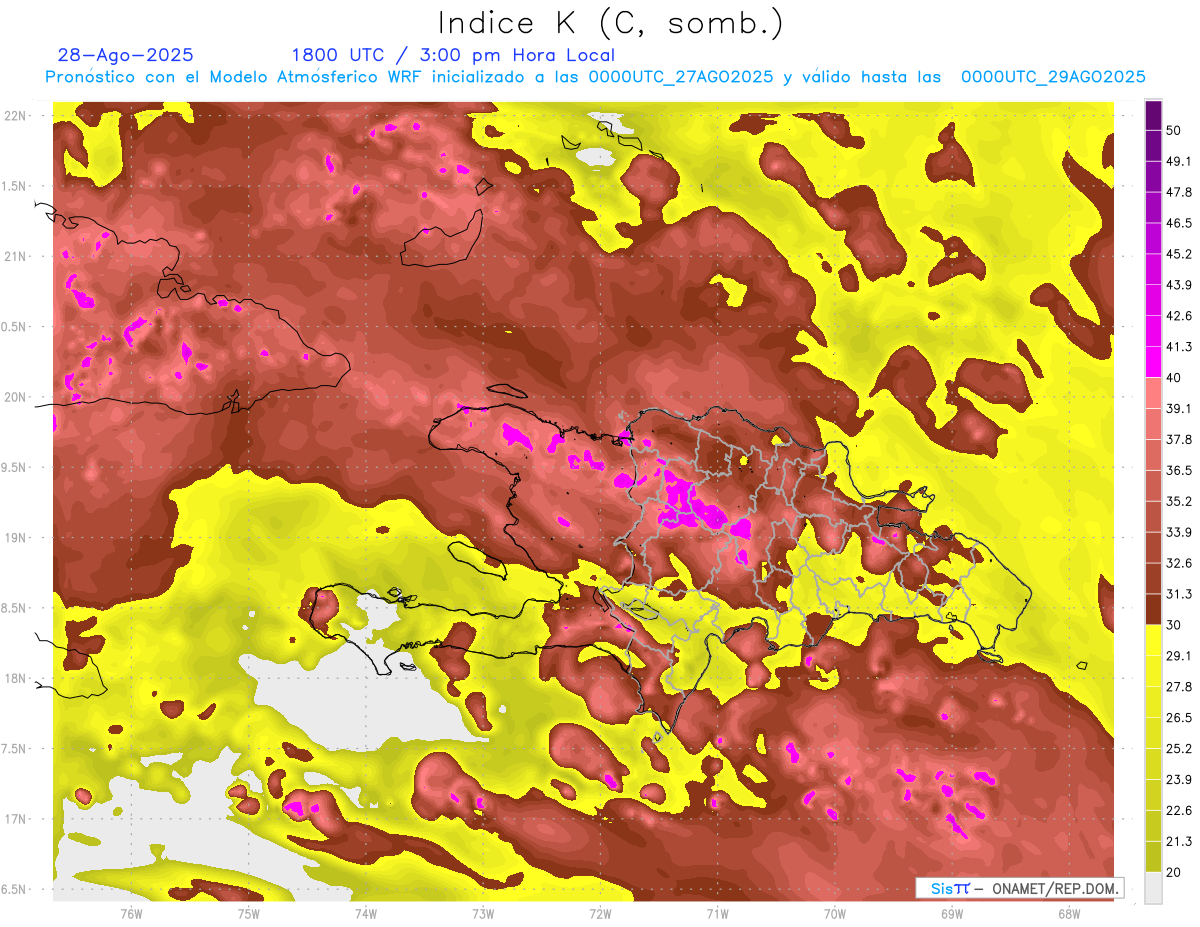Click the 74W longitude label

pos(365,913)
